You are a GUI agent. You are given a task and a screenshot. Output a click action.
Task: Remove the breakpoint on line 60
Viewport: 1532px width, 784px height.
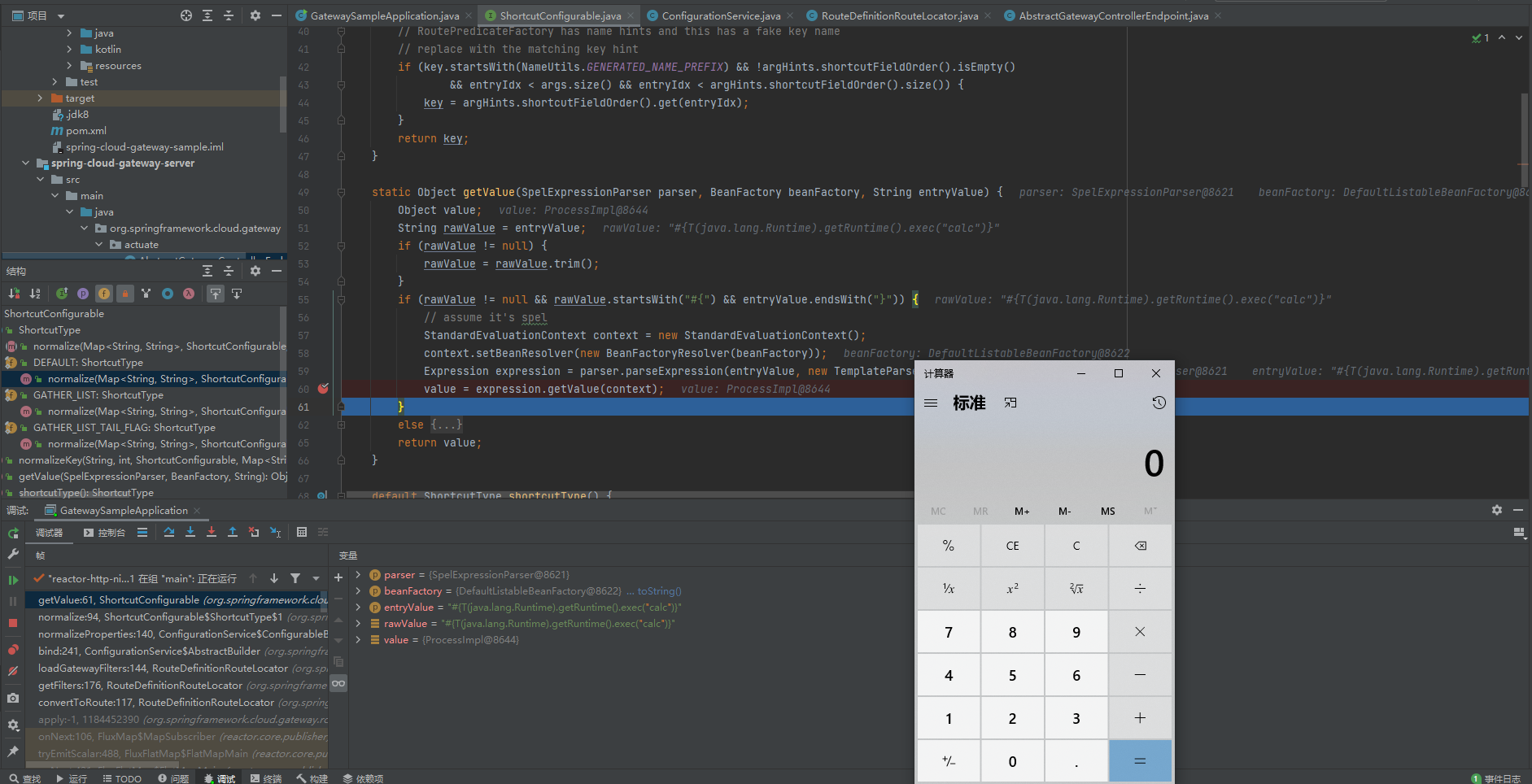pyautogui.click(x=323, y=389)
